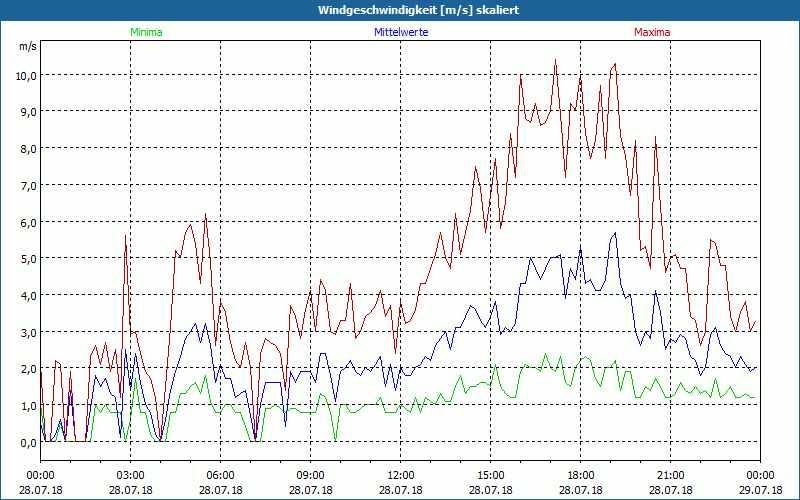Image resolution: width=800 pixels, height=500 pixels.
Task: Click the 1,0 y-axis value
Action: point(28,406)
